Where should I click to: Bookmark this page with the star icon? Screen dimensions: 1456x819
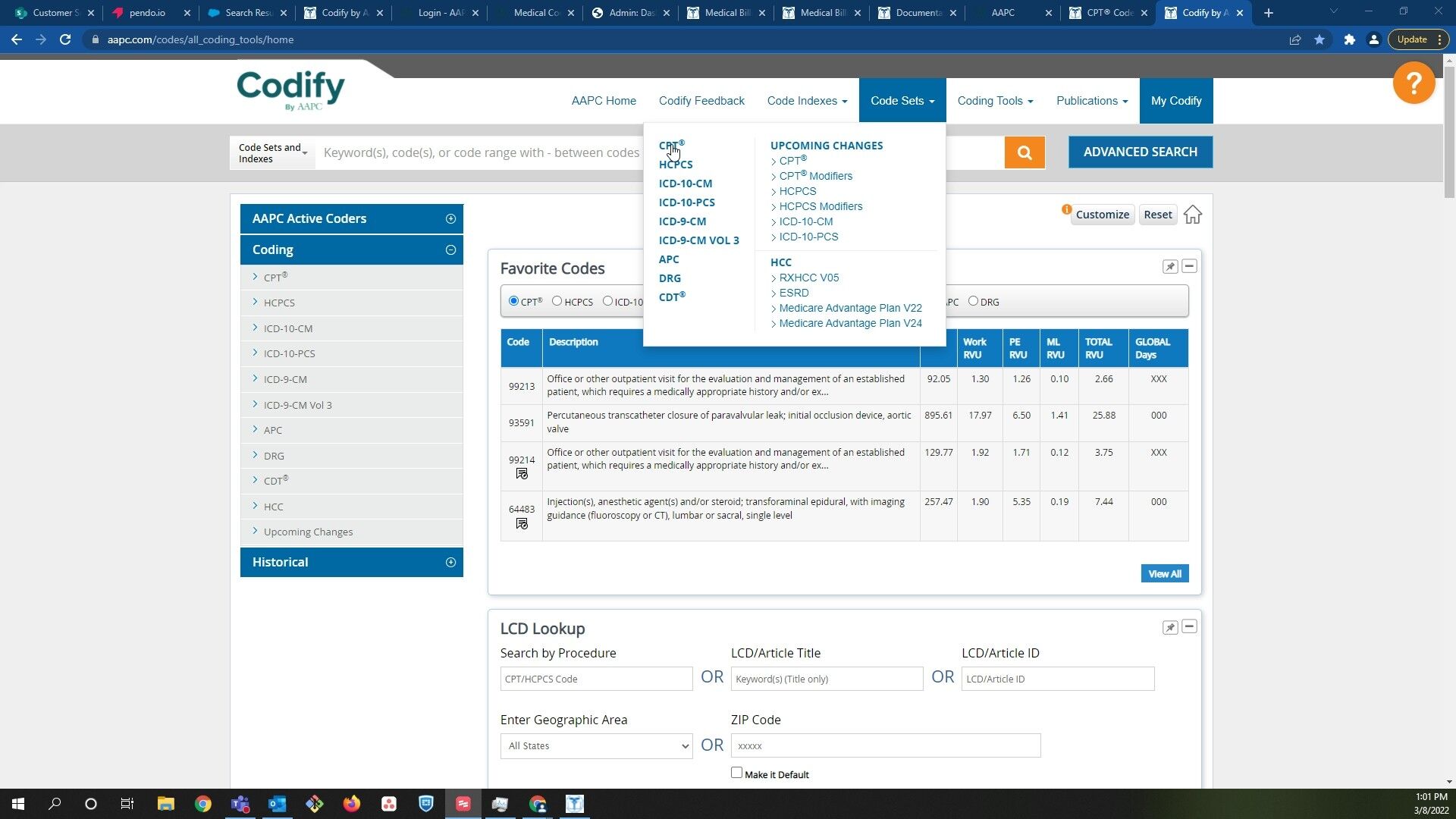tap(1319, 39)
